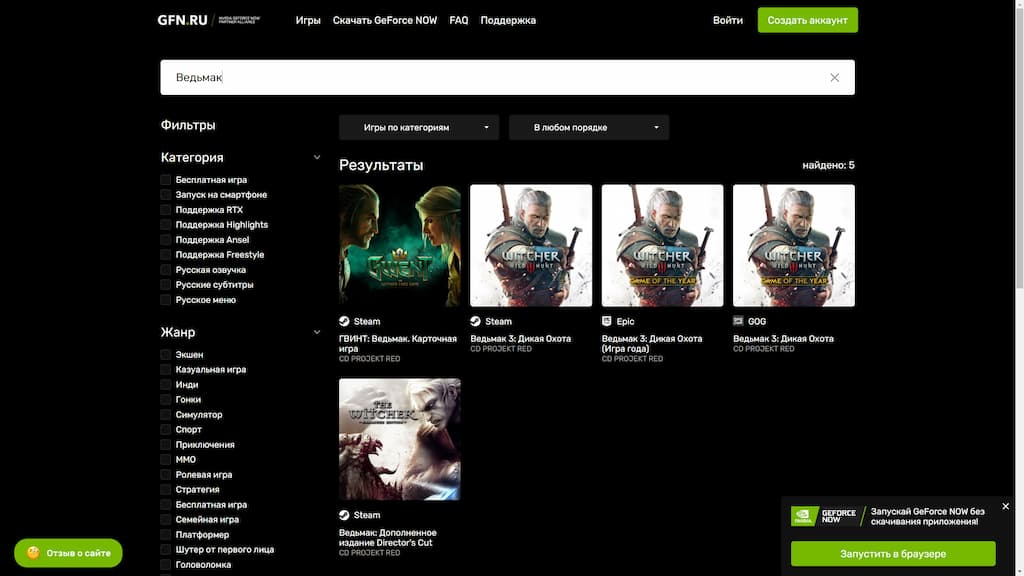Click Запустить в браузере button
1024x576 pixels.
[893, 554]
